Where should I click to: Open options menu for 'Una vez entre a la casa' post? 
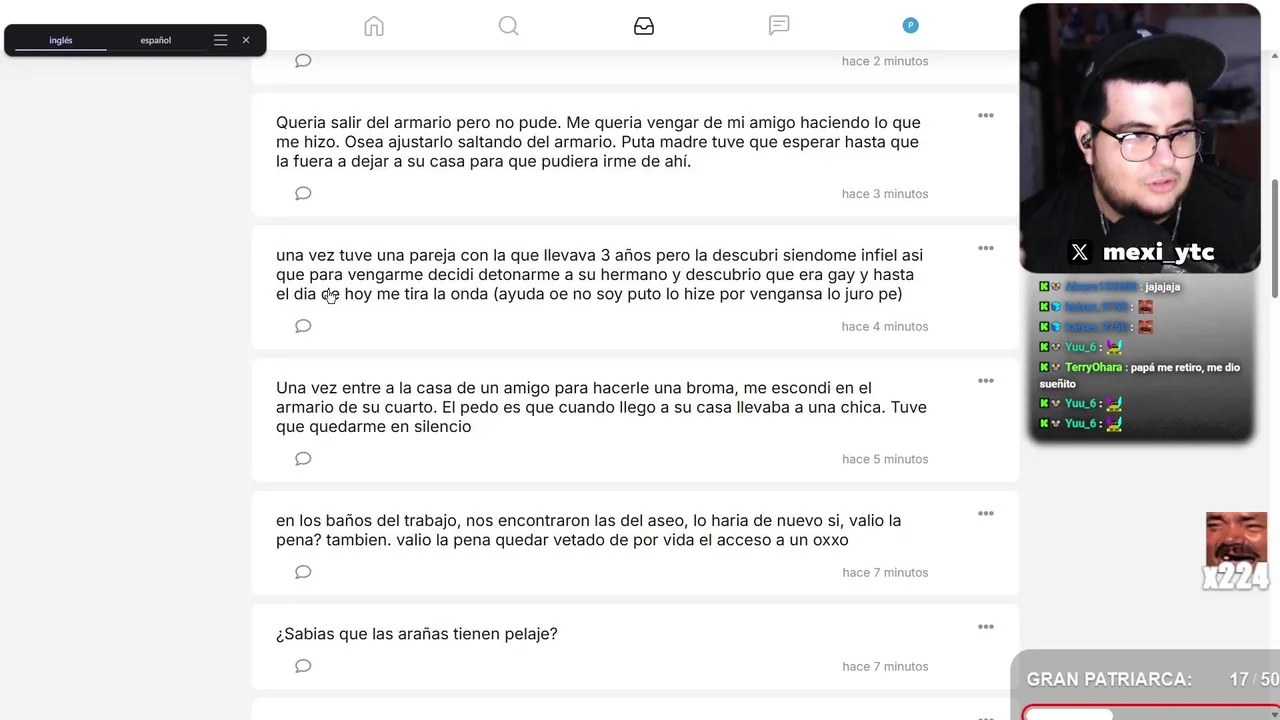coord(986,381)
